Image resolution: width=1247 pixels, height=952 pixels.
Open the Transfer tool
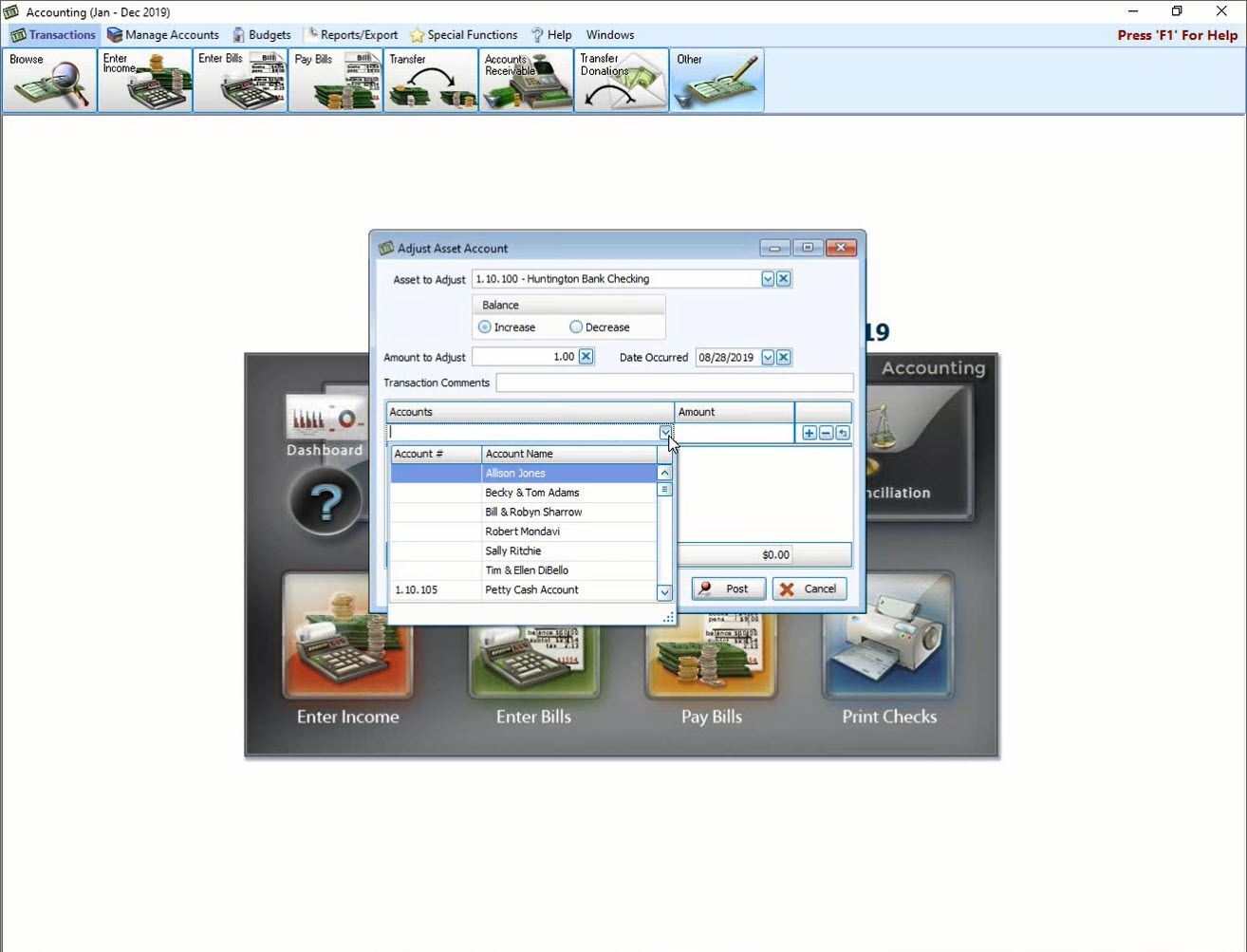430,80
